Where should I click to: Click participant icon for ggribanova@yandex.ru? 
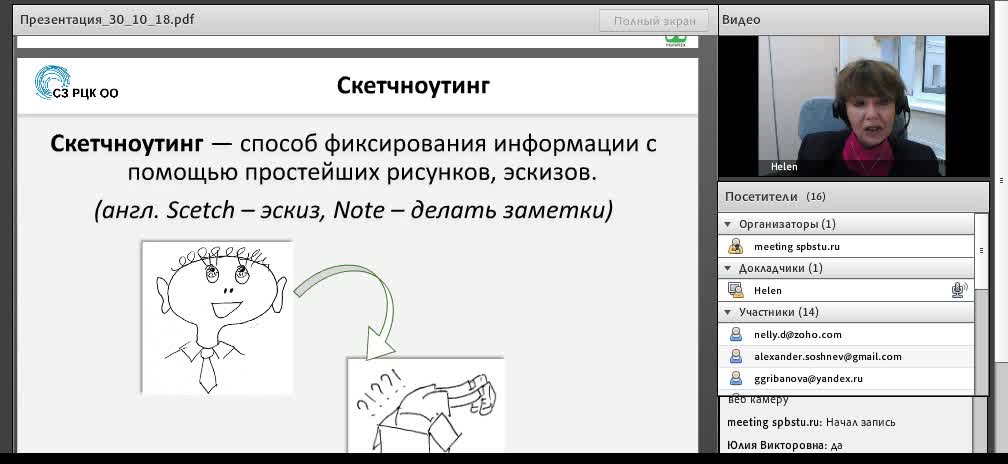[736, 379]
